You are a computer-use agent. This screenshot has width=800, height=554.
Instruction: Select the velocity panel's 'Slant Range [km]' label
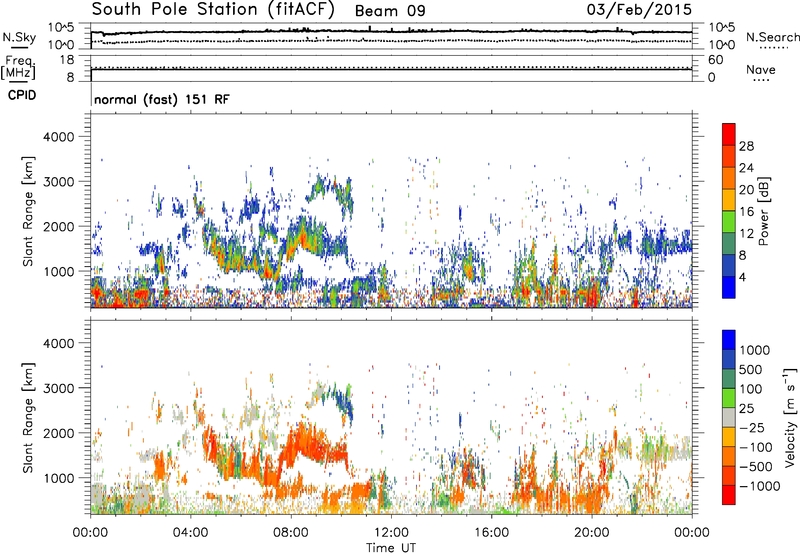click(x=28, y=417)
